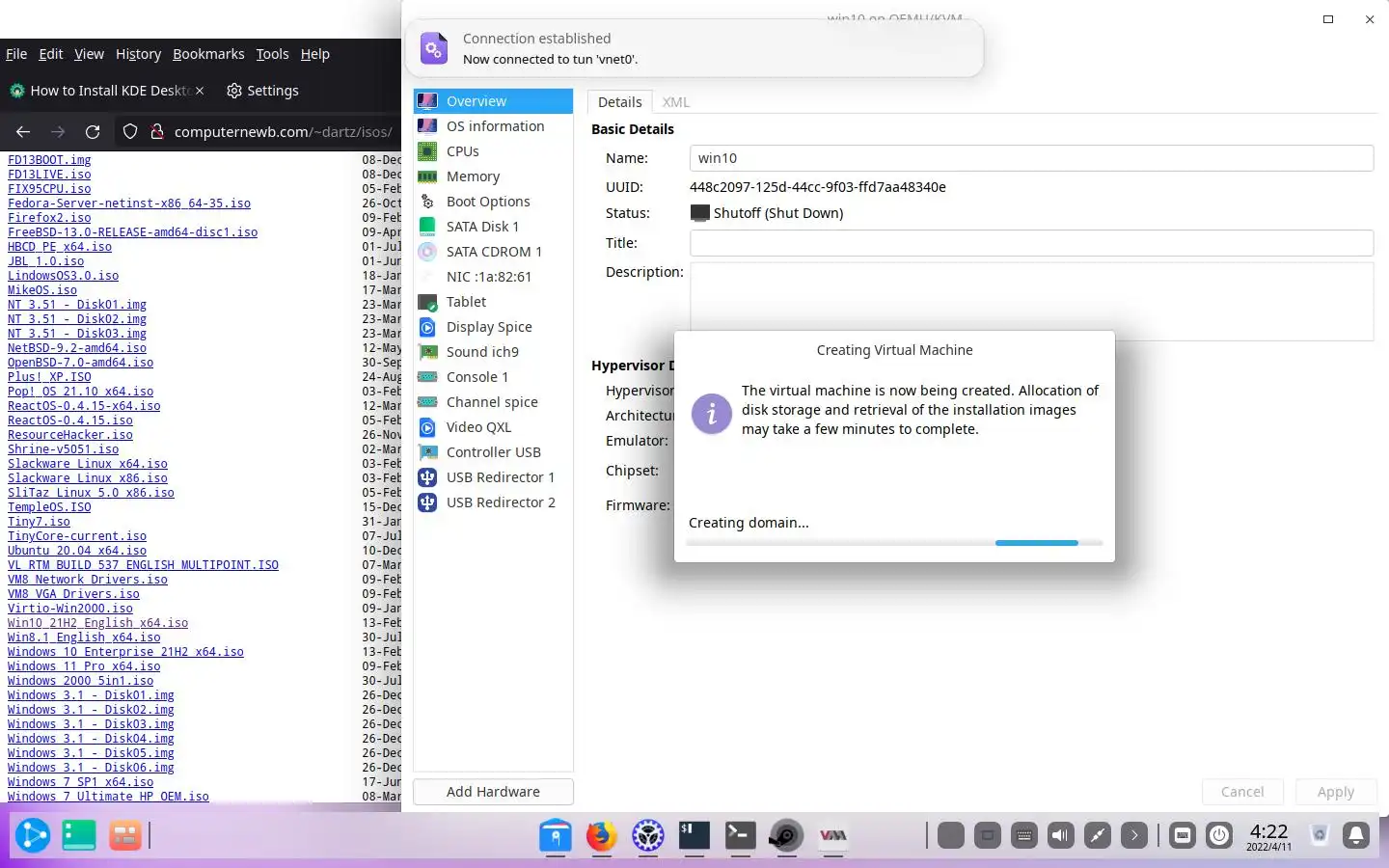Switch to the Settings browser tab

click(x=263, y=91)
